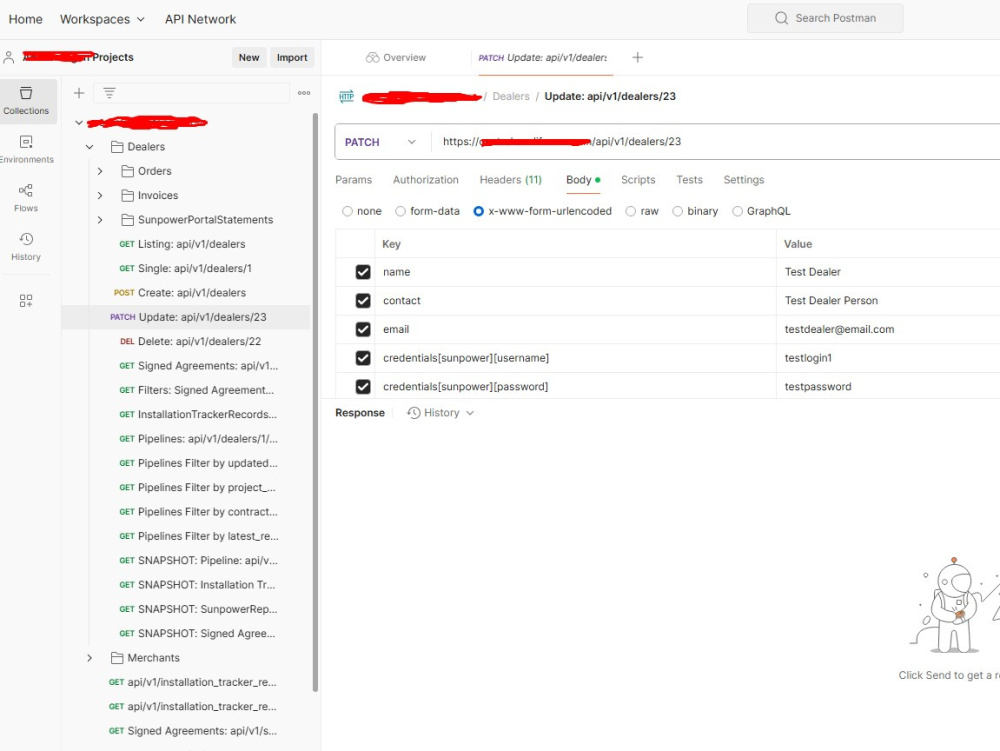Expand the Invoices folder chevron
The height and width of the screenshot is (751, 1000).
click(100, 195)
